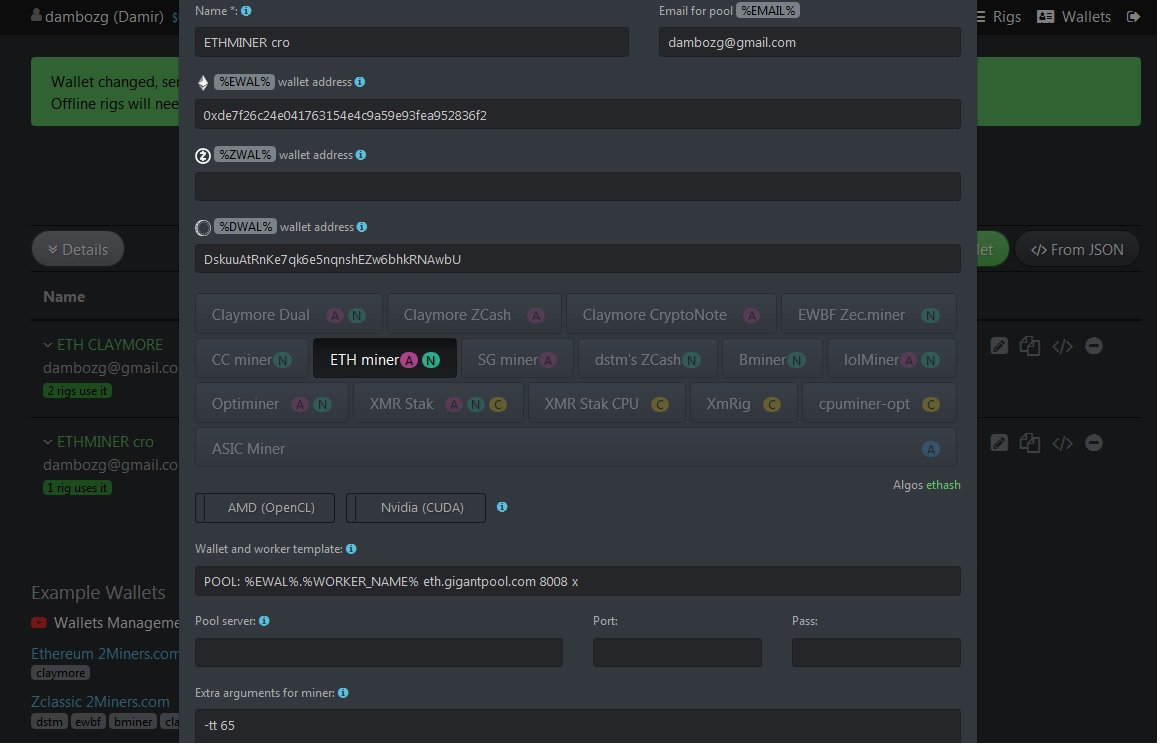Viewport: 1164px width, 744px height.
Task: Click the Ethereum icon beside %EWAL%
Action: [203, 82]
